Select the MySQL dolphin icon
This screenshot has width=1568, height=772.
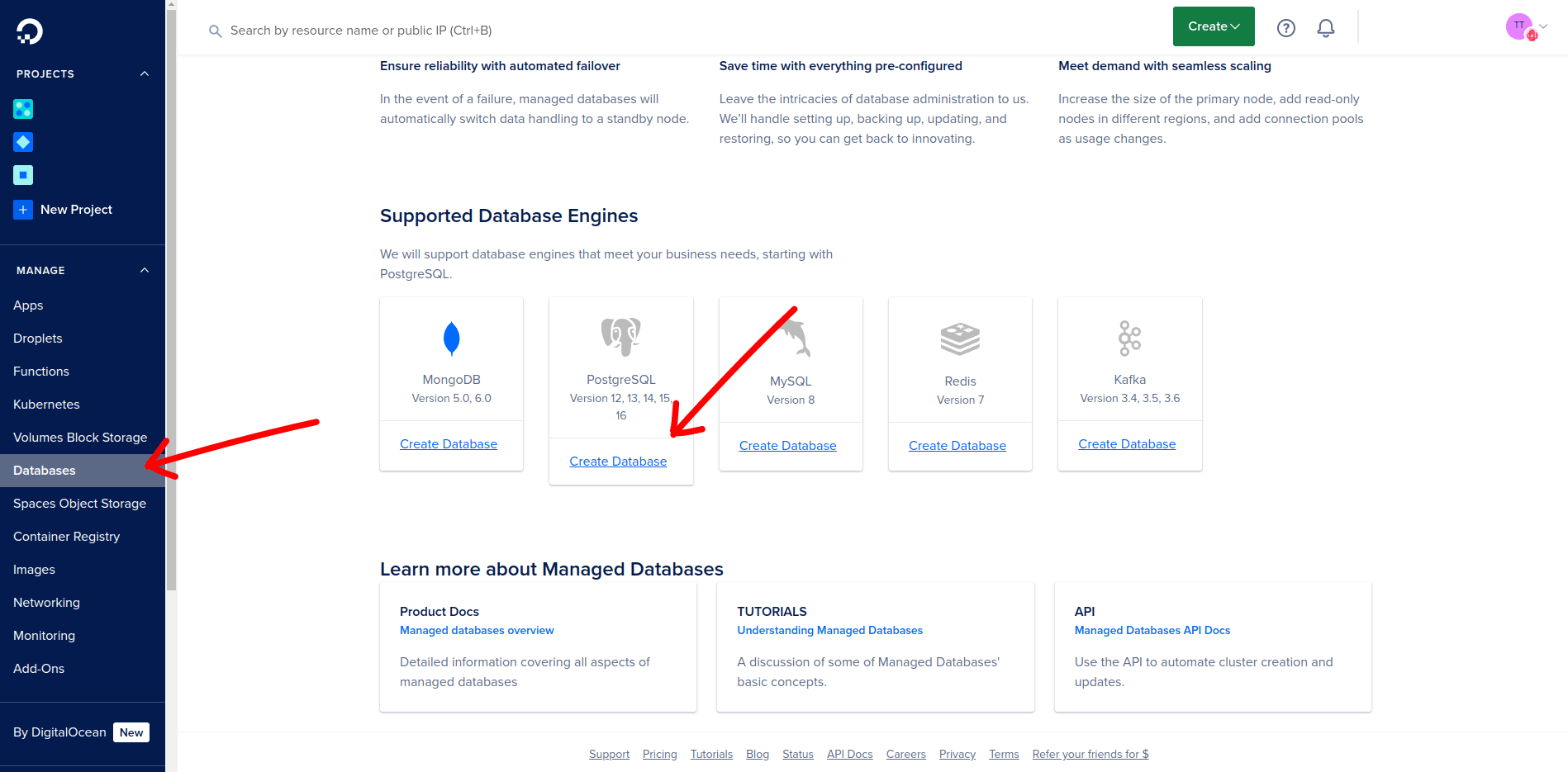pos(790,338)
